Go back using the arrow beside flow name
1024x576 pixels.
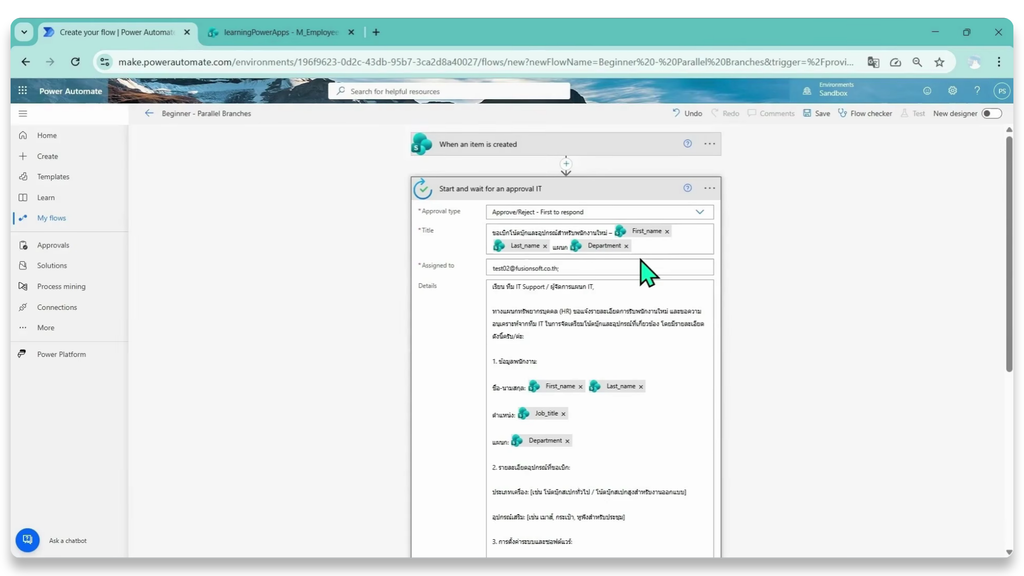[149, 113]
